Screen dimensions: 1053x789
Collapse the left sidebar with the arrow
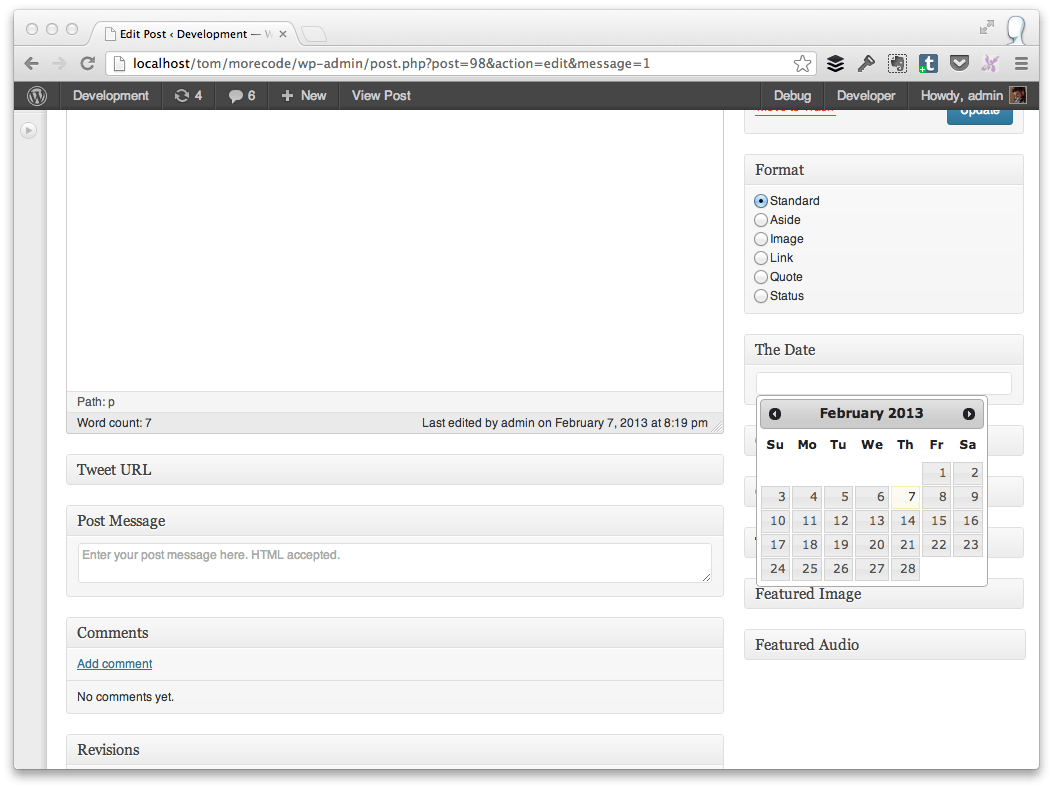(x=28, y=130)
